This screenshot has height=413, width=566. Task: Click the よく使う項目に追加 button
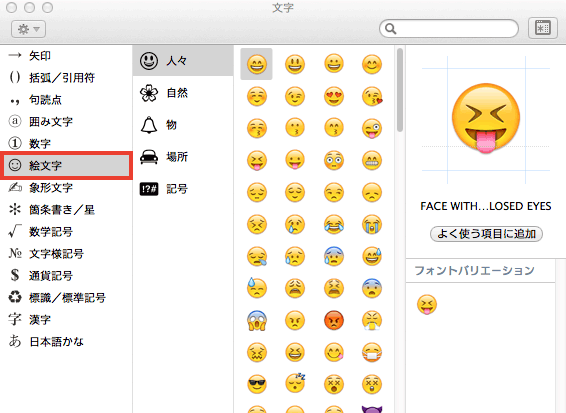click(x=486, y=234)
